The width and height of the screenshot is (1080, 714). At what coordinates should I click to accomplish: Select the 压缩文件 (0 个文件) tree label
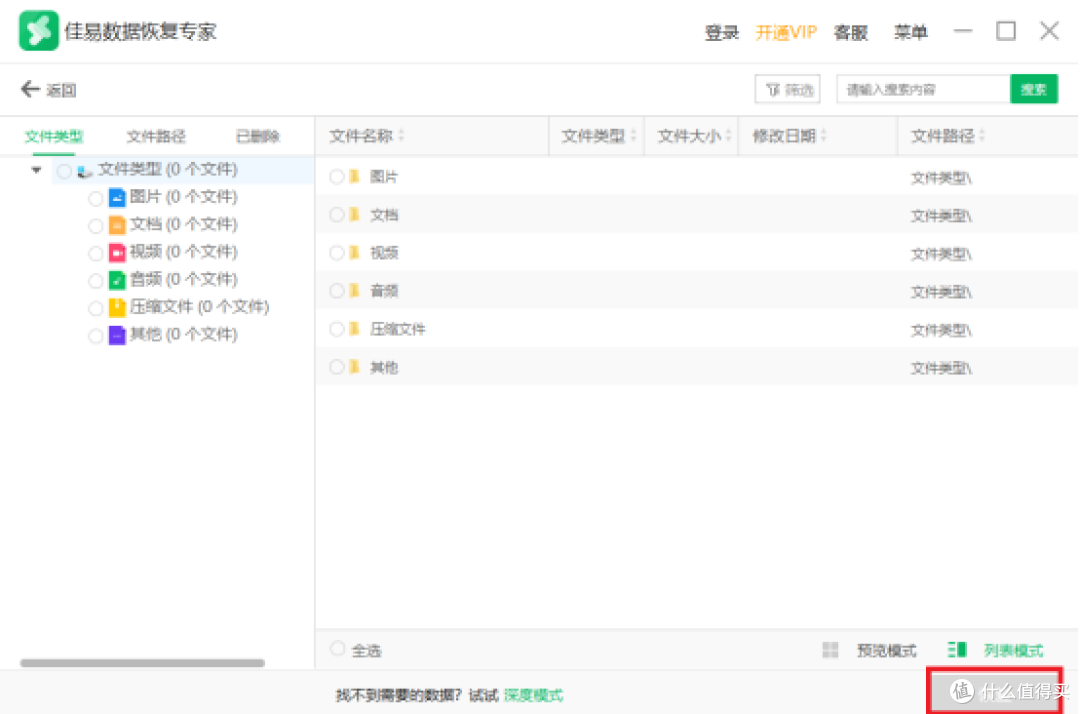click(x=200, y=306)
